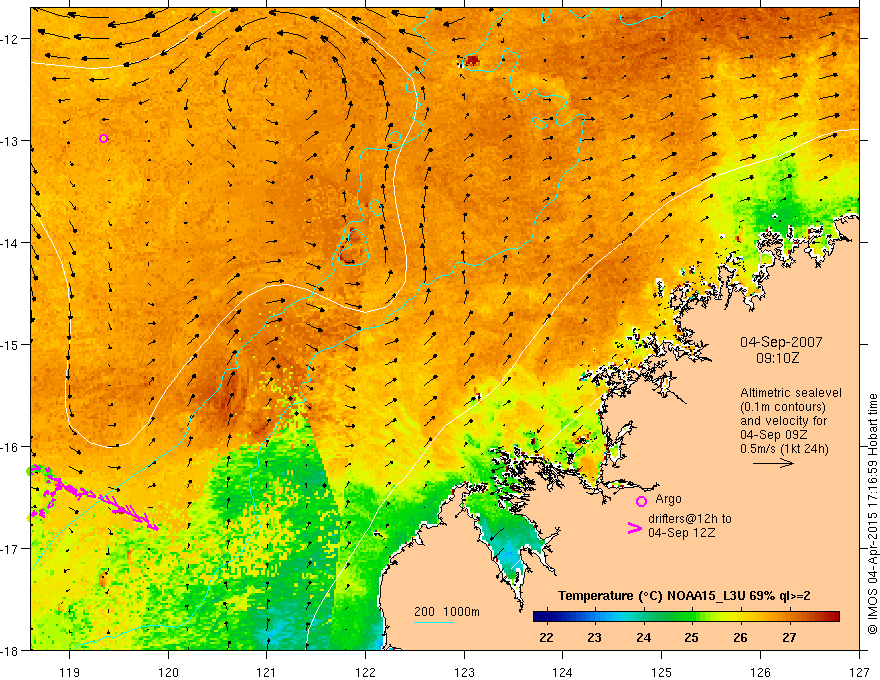Click the magenta Argo circle in the legend
The image size is (880, 680).
pos(641,501)
